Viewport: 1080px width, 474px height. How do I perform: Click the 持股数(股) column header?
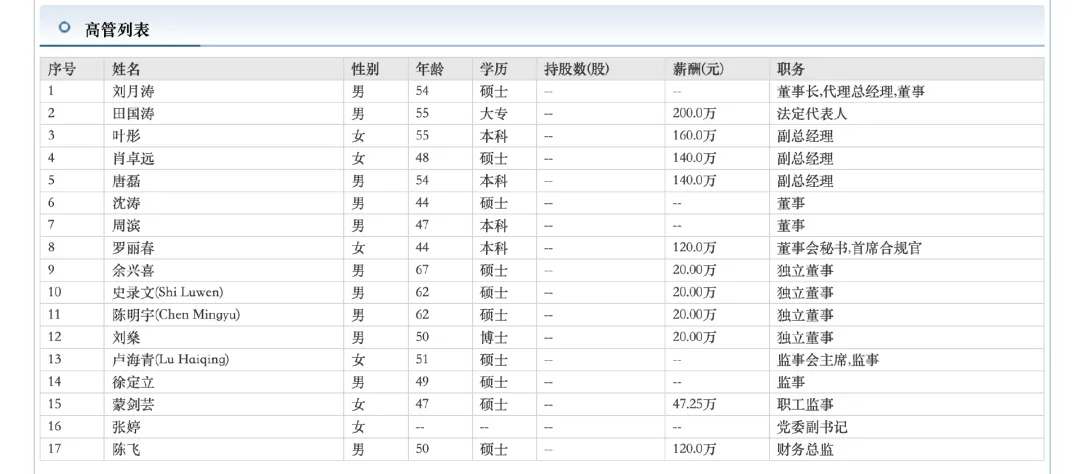point(576,69)
